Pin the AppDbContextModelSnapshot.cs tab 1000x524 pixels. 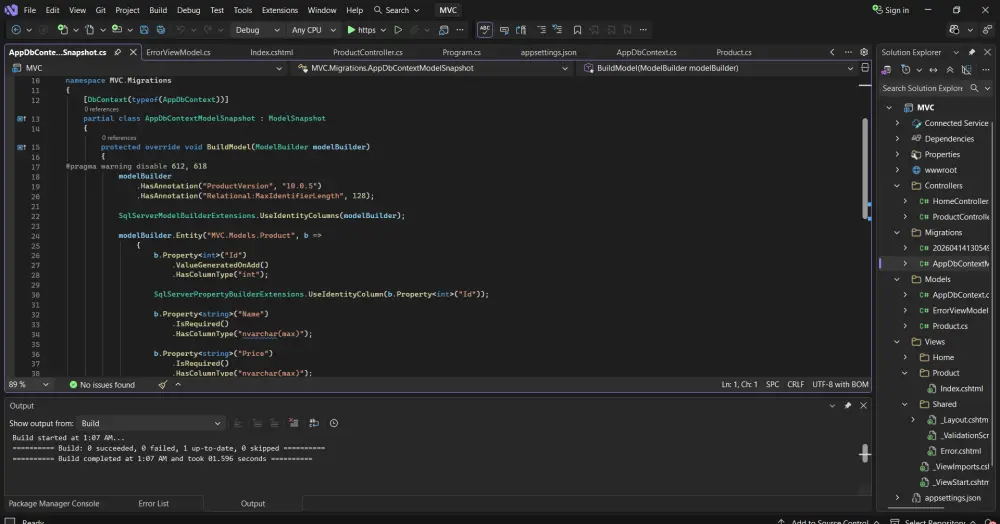coord(117,52)
